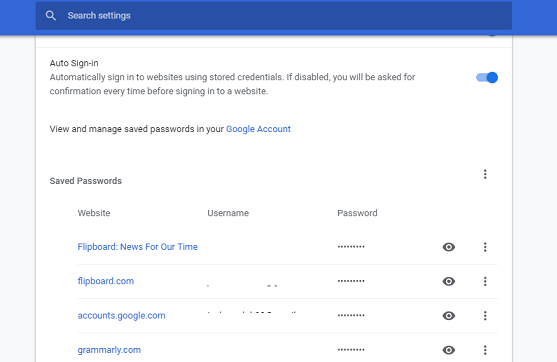Image resolution: width=557 pixels, height=362 pixels.
Task: Show password for Flipboard: News For Our Time
Action: coord(449,247)
